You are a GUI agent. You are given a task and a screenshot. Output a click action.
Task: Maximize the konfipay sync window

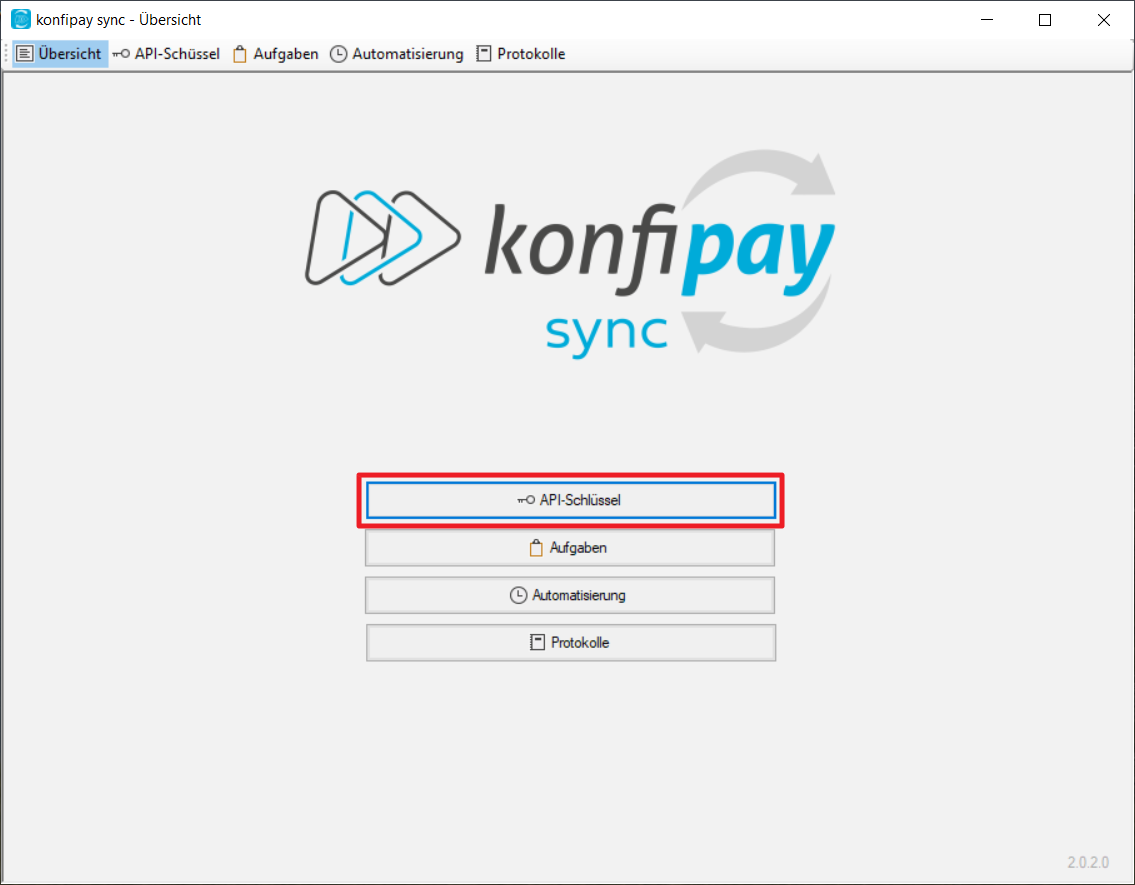[1045, 20]
